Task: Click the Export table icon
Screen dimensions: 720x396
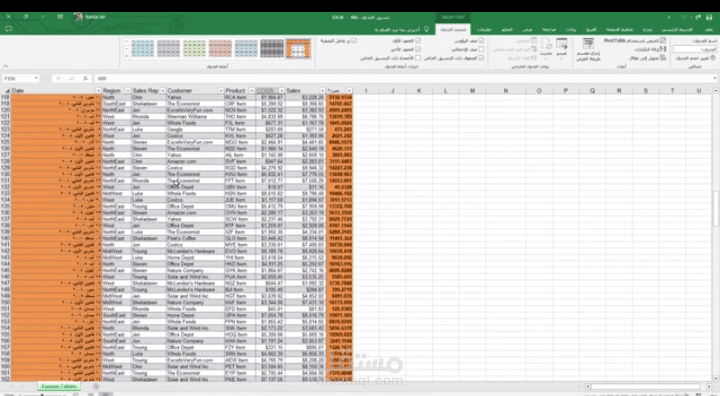Action: [x=561, y=44]
